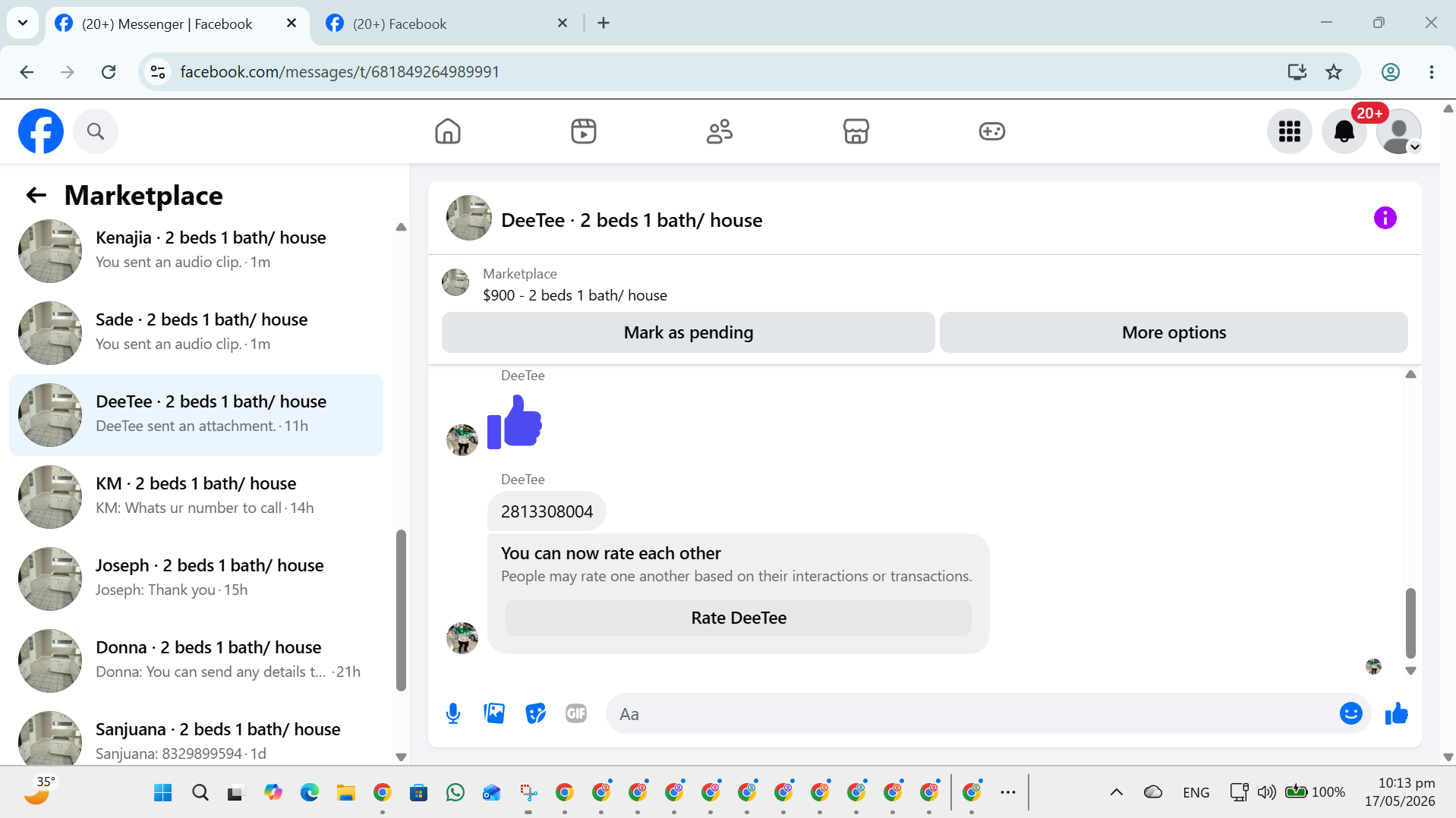Viewport: 1456px width, 818px height.
Task: Send a thumbs-up like in chat
Action: pos(1397,713)
